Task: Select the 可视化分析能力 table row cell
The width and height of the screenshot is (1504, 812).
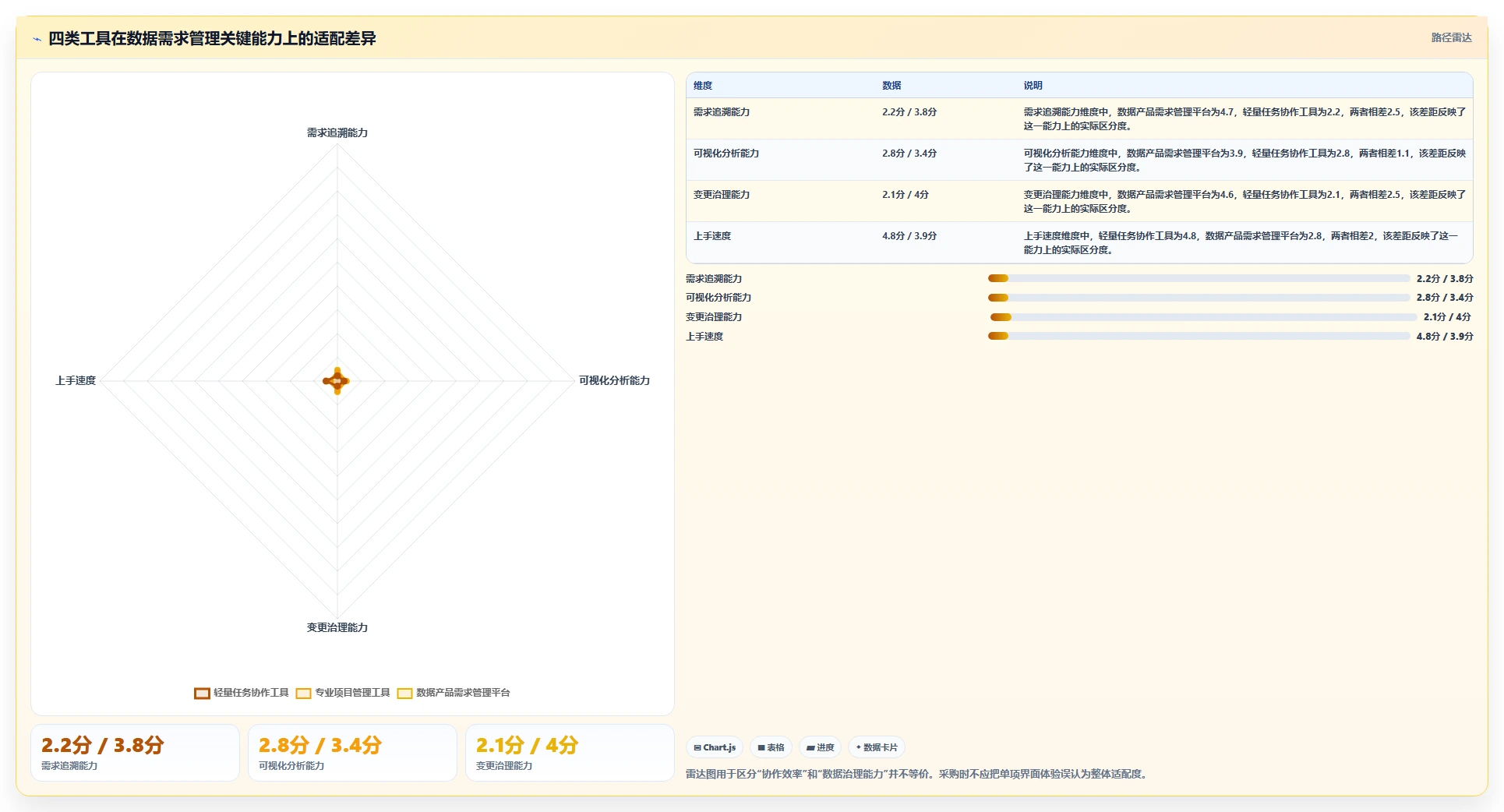Action: (x=726, y=154)
